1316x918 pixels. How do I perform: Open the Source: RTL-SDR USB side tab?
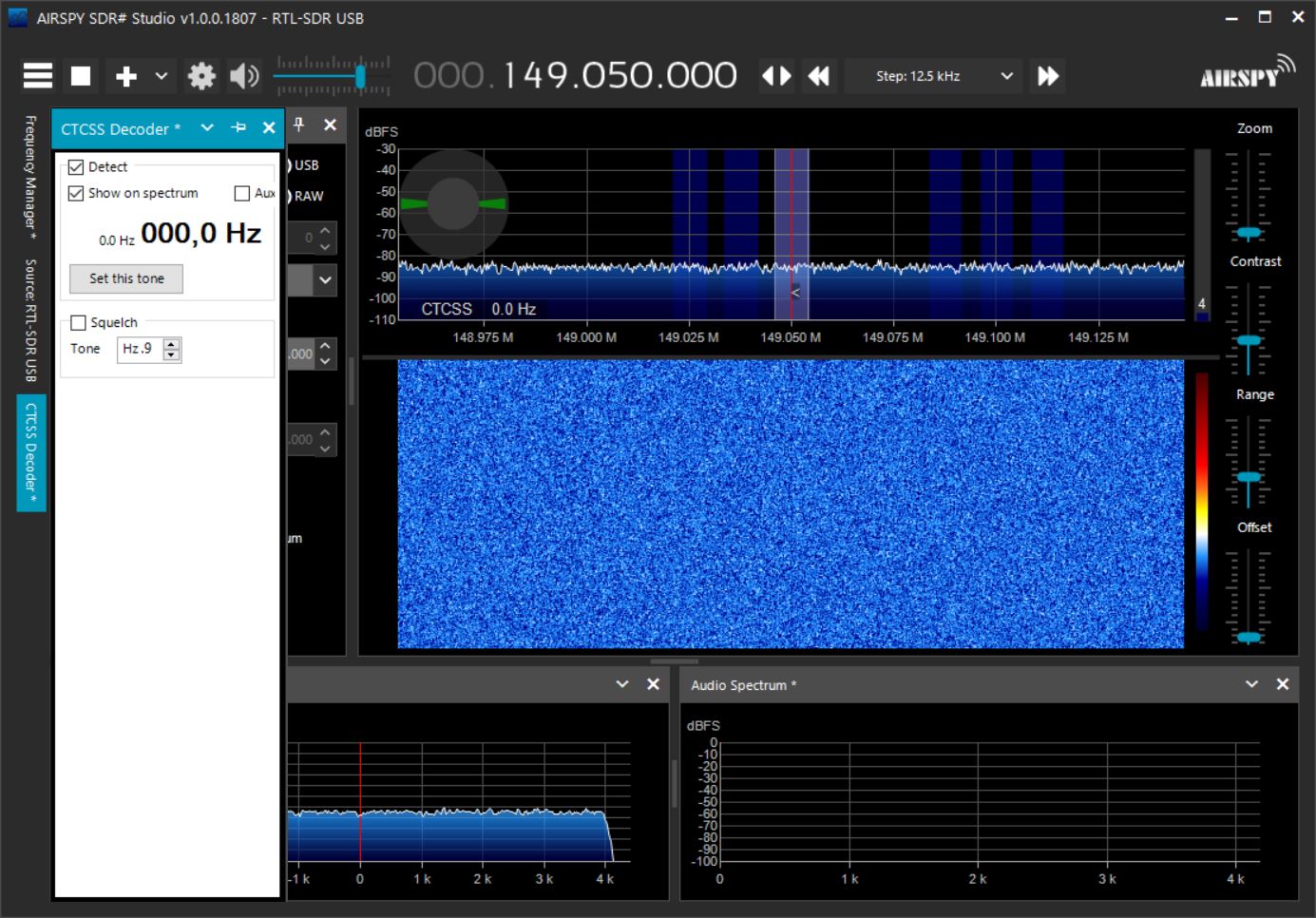pyautogui.click(x=30, y=319)
